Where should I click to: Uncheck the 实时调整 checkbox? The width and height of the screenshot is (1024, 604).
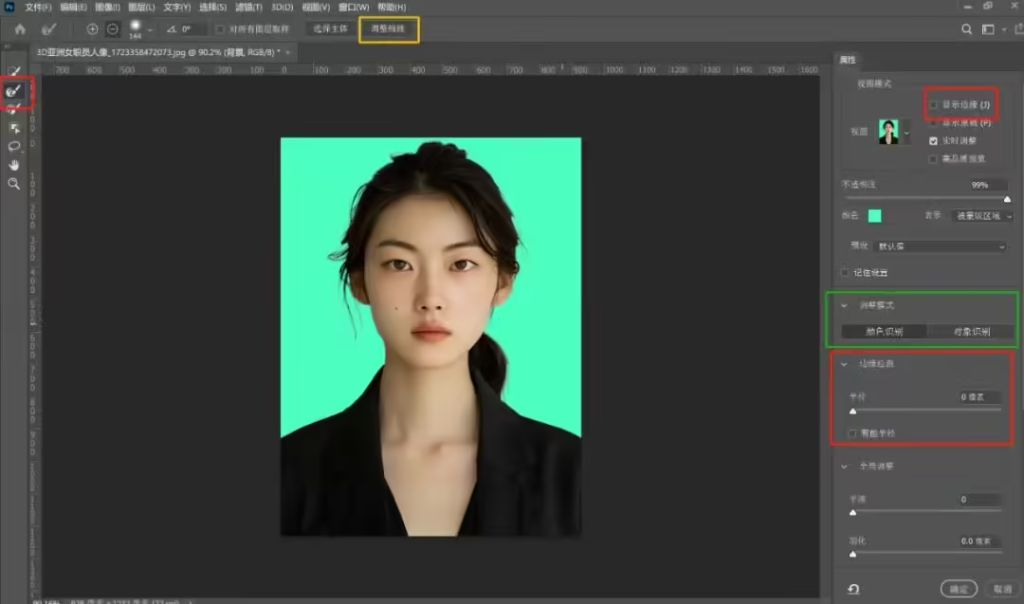(x=934, y=140)
